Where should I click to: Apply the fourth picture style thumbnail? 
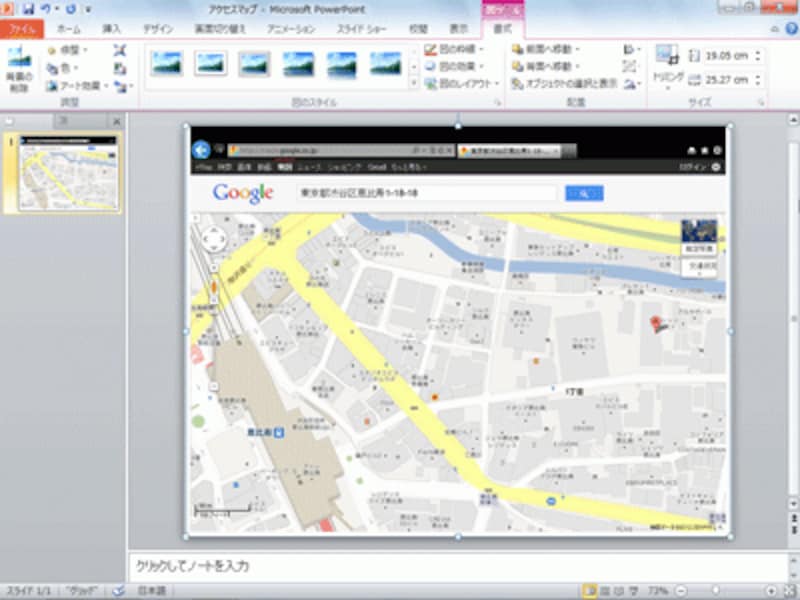coord(298,64)
